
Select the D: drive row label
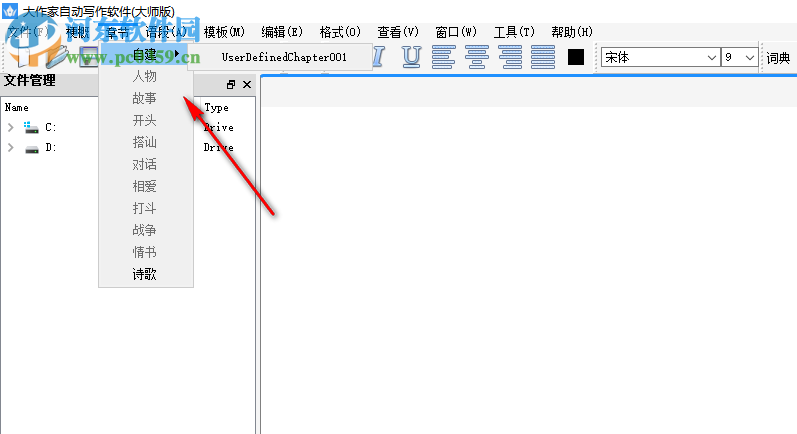coord(50,148)
